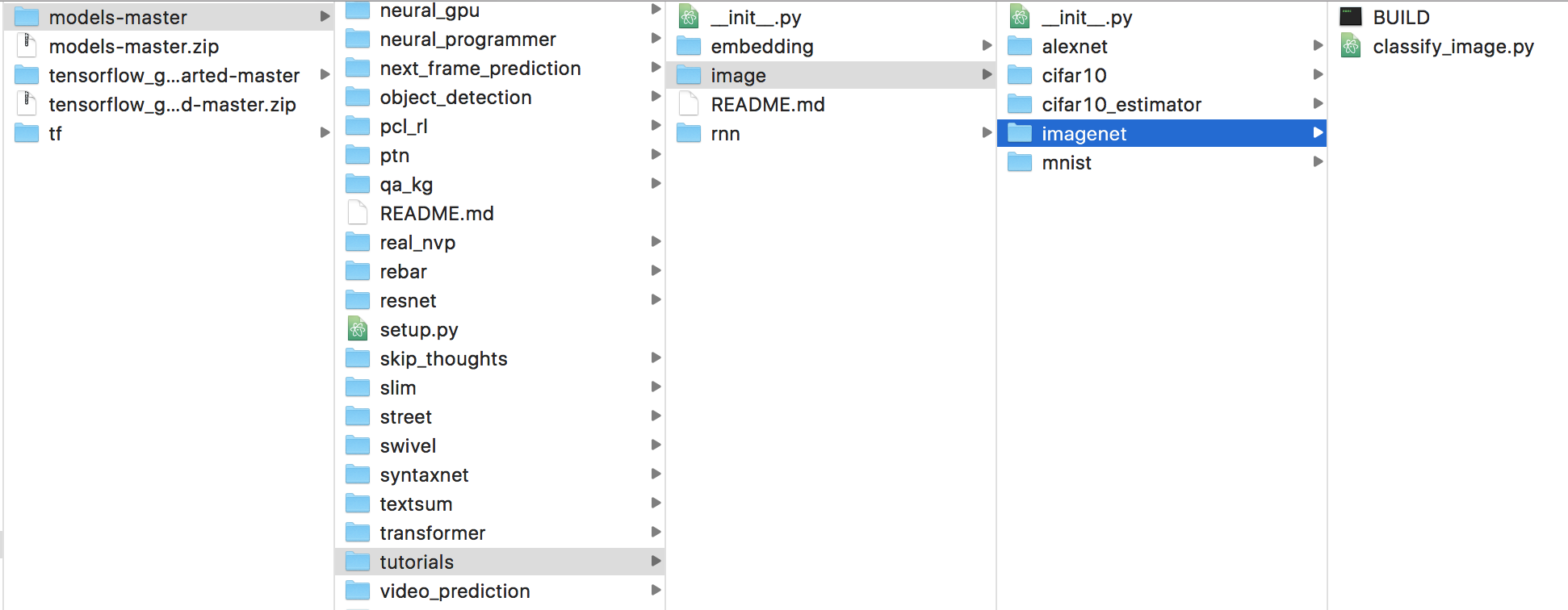Expand the imagenet folder arrow

1318,132
